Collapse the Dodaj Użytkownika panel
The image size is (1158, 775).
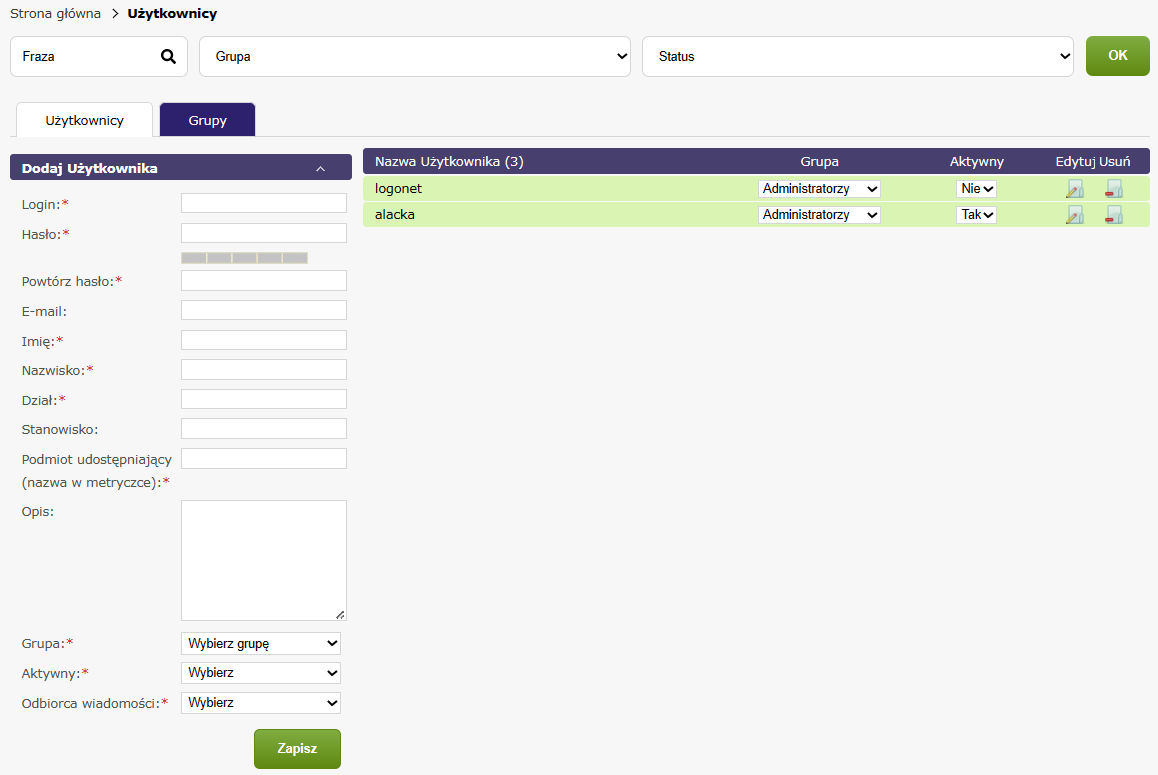[x=320, y=169]
